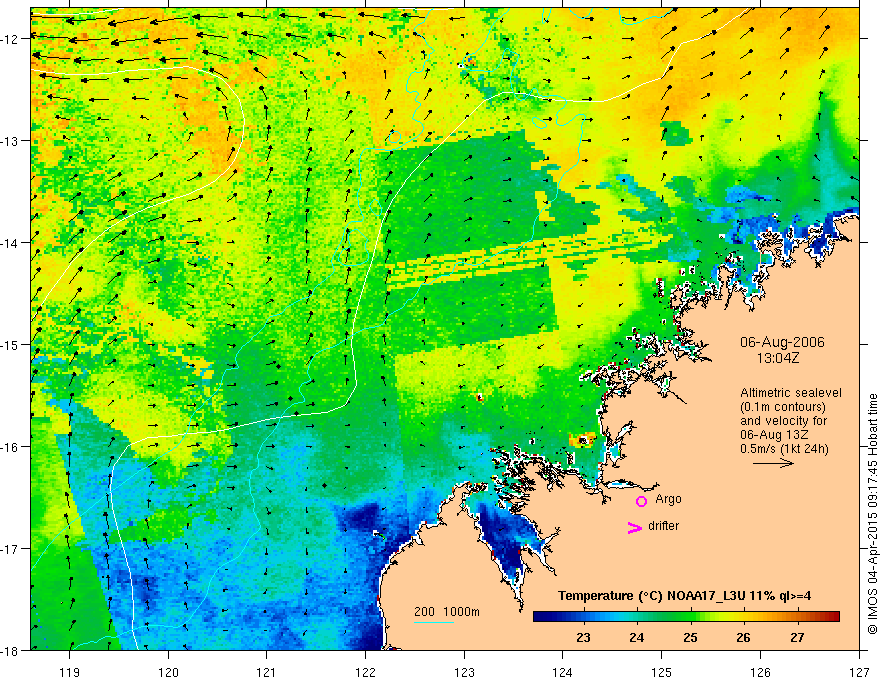Click the 'Argo' legend label
Image resolution: width=880 pixels, height=680 pixels.
668,499
